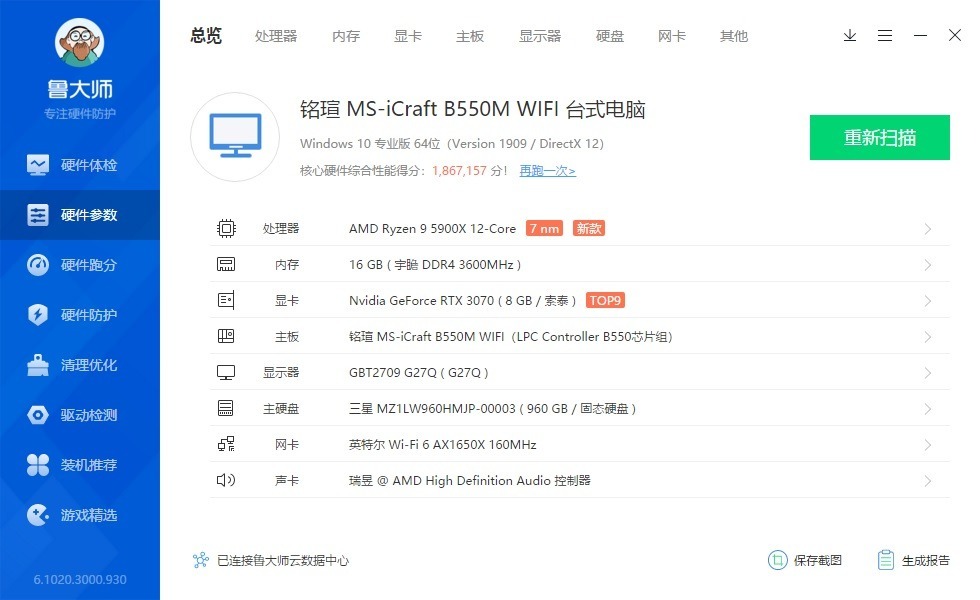This screenshot has width=980, height=600.
Task: Click 英特尔 Wi-Fi 6 AX1650X text
Action: (442, 444)
